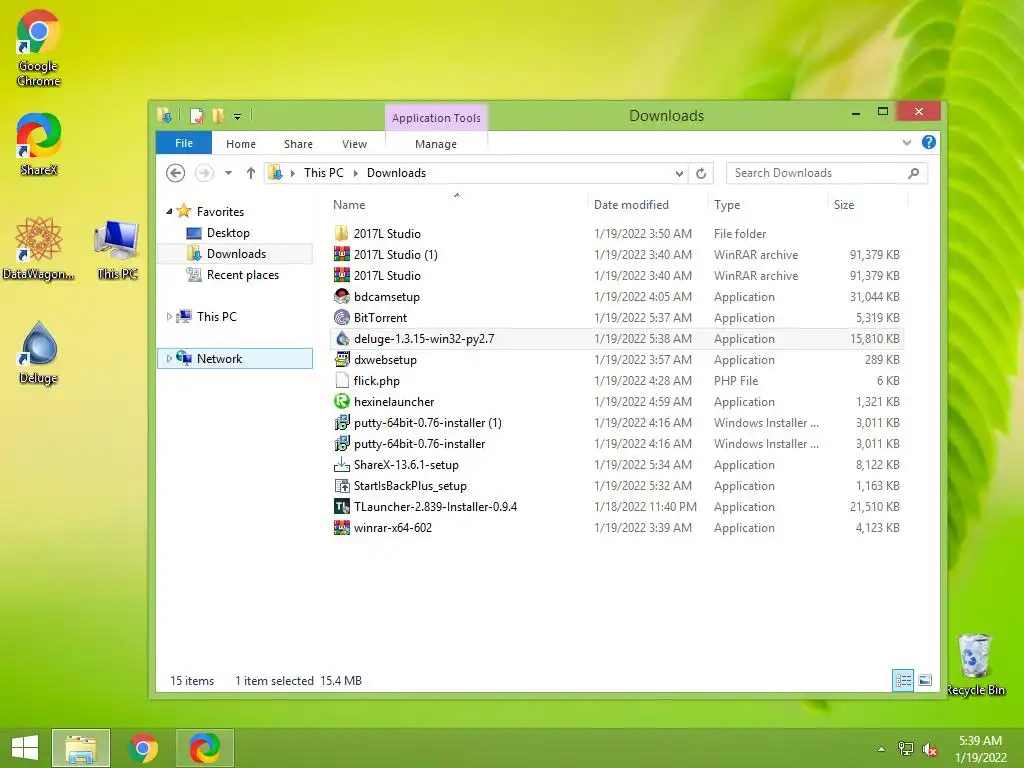Click the dxwebsetup file icon

[x=342, y=359]
